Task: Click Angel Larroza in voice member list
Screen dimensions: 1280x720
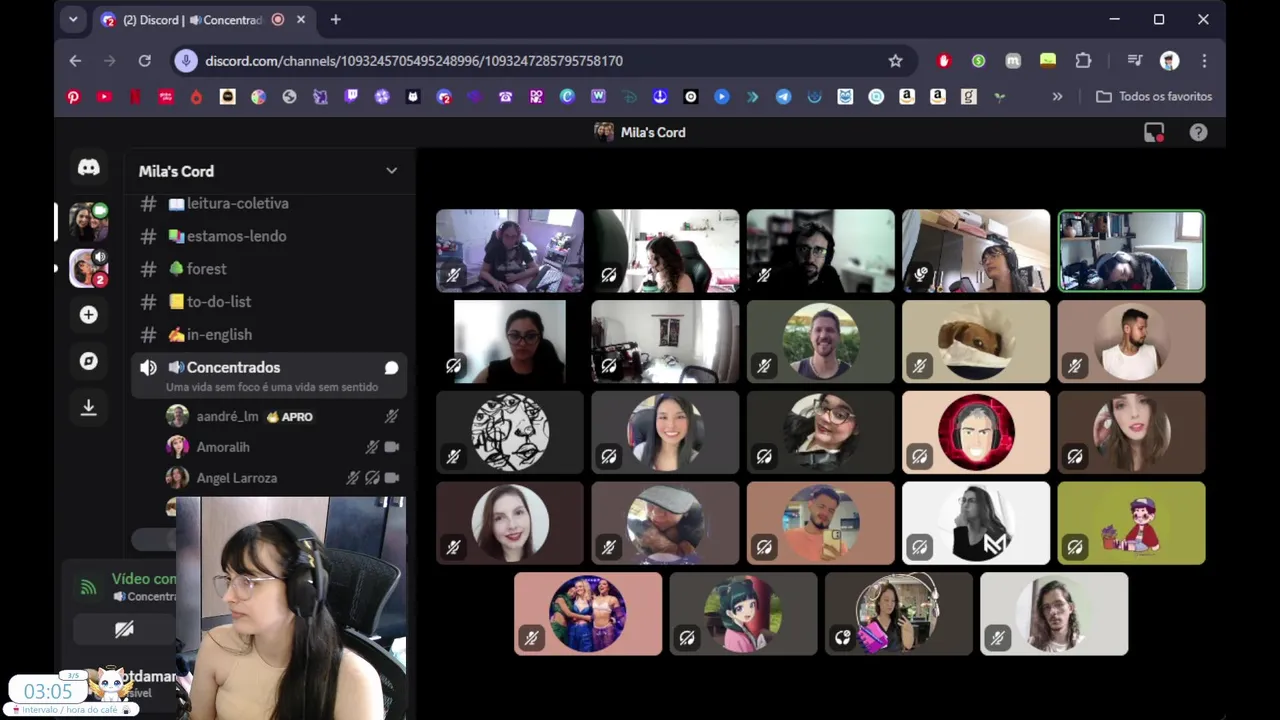Action: [282, 479]
